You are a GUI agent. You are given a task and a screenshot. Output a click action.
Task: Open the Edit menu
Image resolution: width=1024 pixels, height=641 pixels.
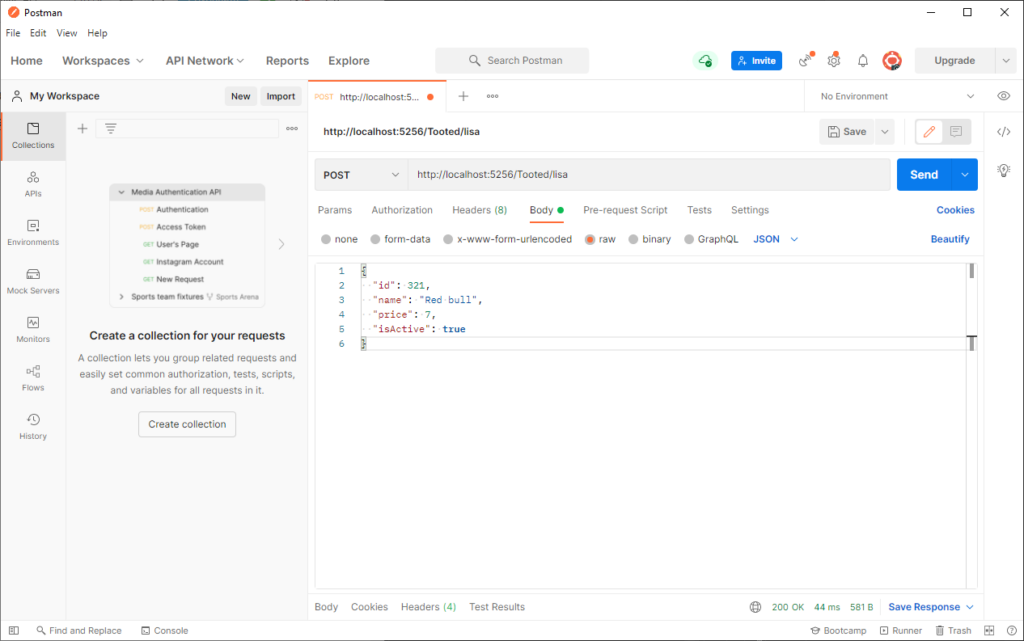pyautogui.click(x=38, y=33)
